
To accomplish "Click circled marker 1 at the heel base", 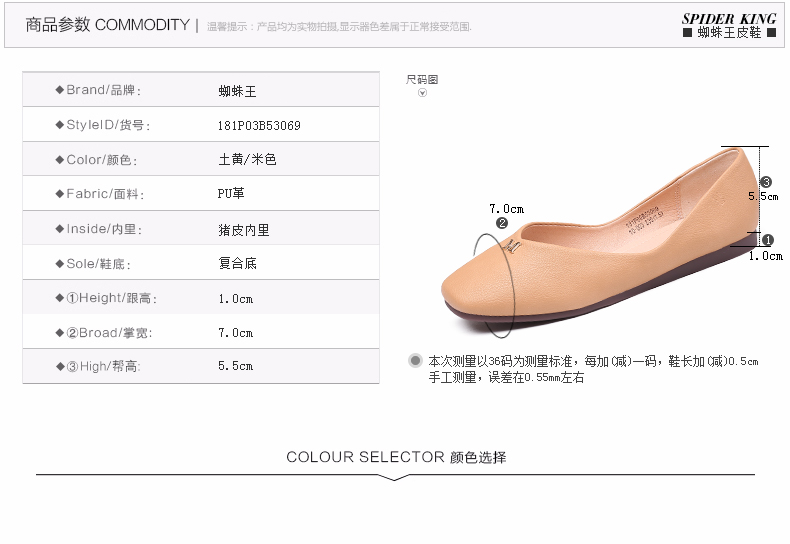I will click(767, 240).
